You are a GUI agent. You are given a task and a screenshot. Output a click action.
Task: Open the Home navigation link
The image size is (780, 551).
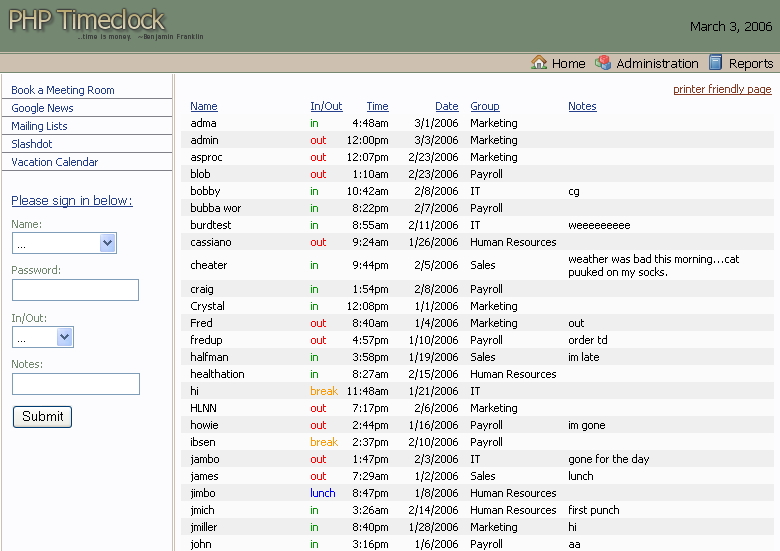(568, 64)
